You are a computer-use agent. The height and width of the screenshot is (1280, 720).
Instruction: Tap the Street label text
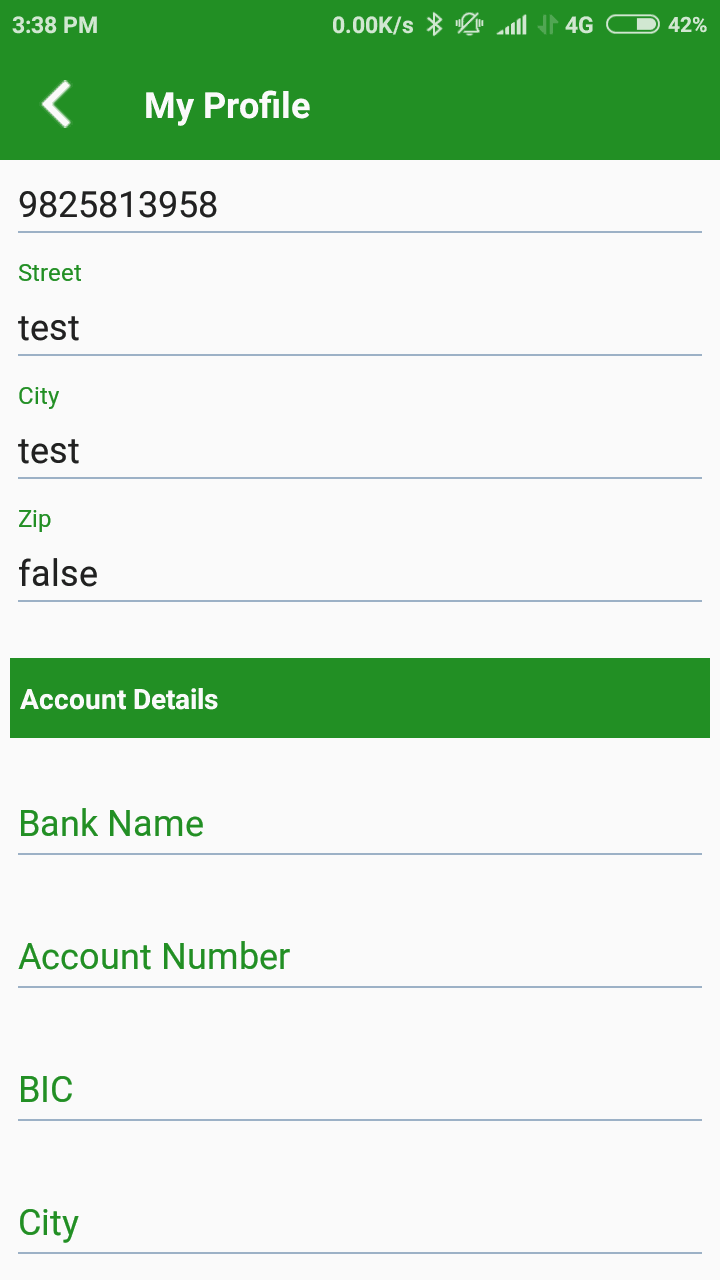[x=50, y=273]
